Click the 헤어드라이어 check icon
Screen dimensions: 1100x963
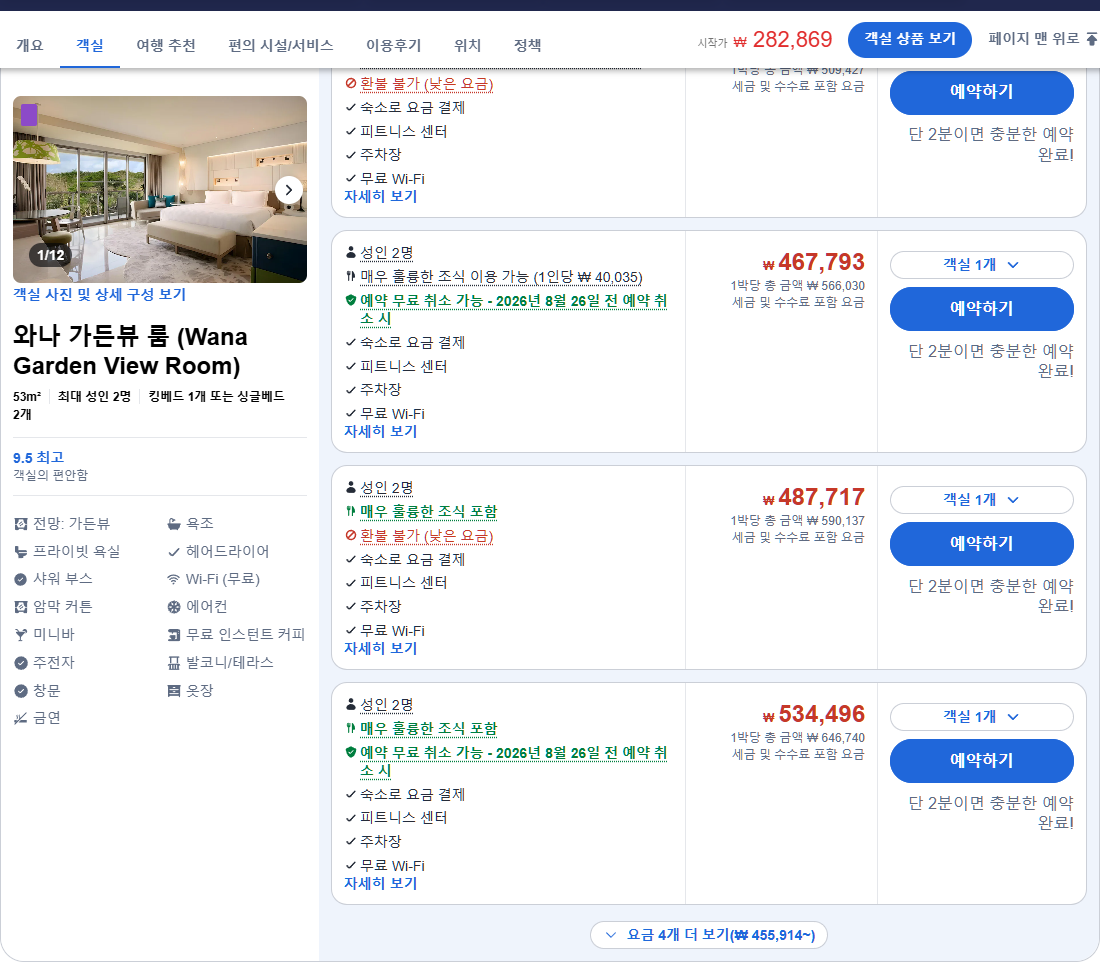coord(174,552)
